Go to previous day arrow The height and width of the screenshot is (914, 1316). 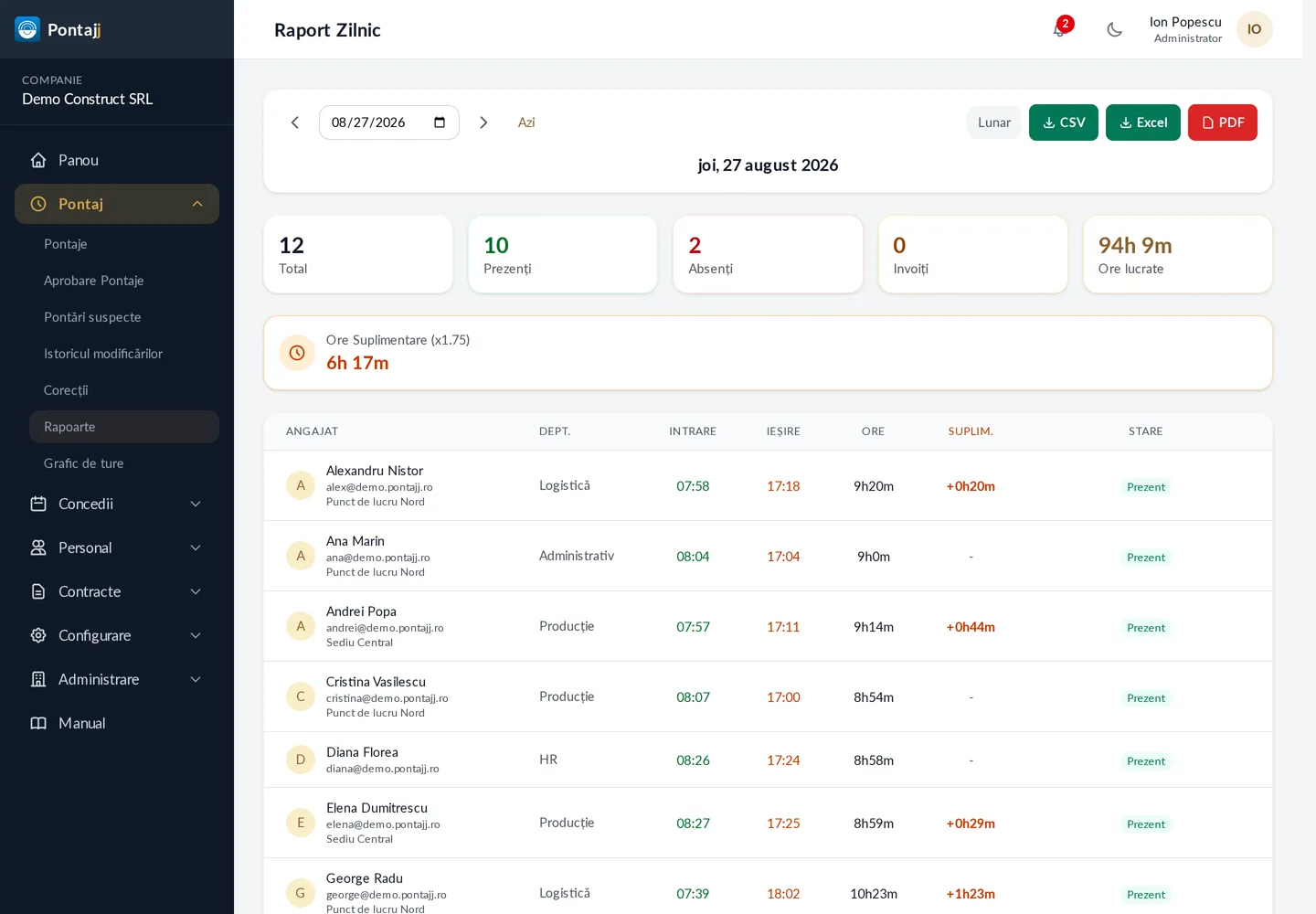tap(295, 122)
